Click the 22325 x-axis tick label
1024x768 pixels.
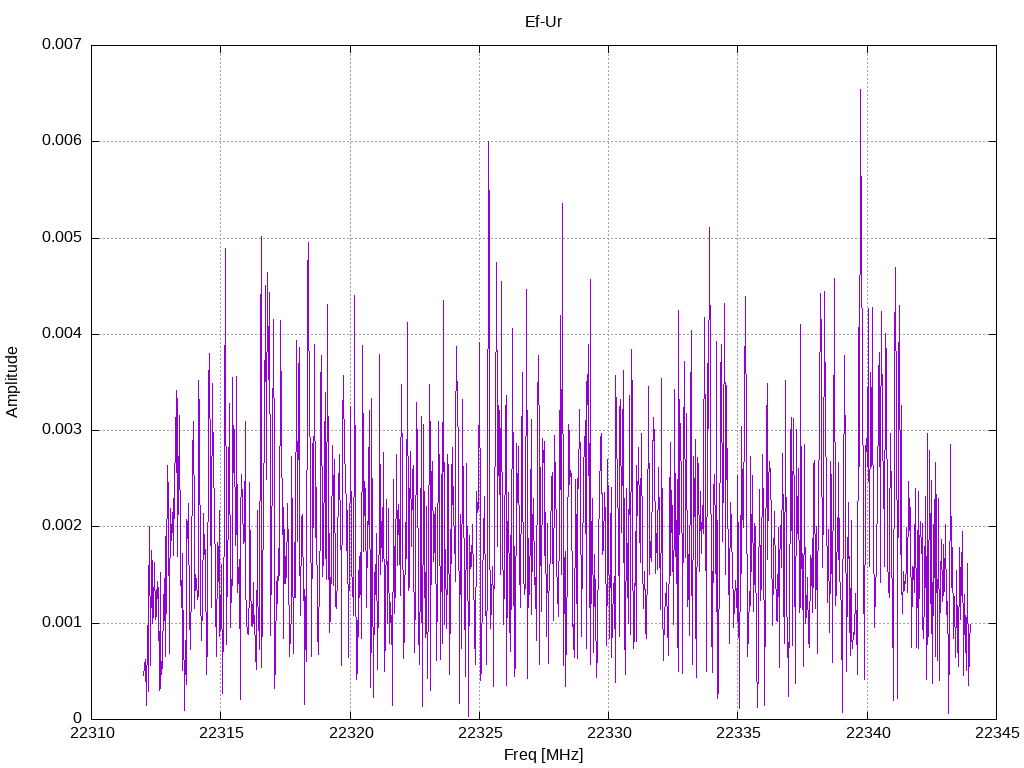coord(480,733)
